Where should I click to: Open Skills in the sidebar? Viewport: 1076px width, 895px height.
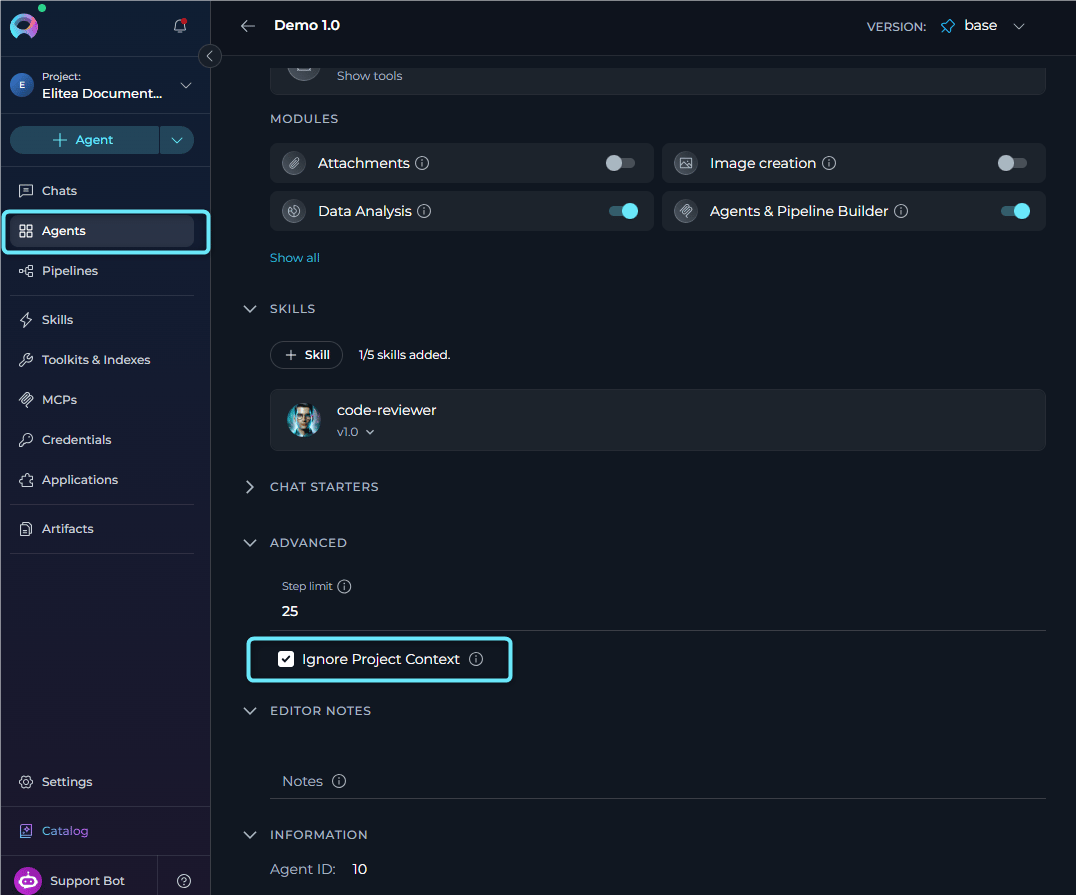[x=102, y=320]
